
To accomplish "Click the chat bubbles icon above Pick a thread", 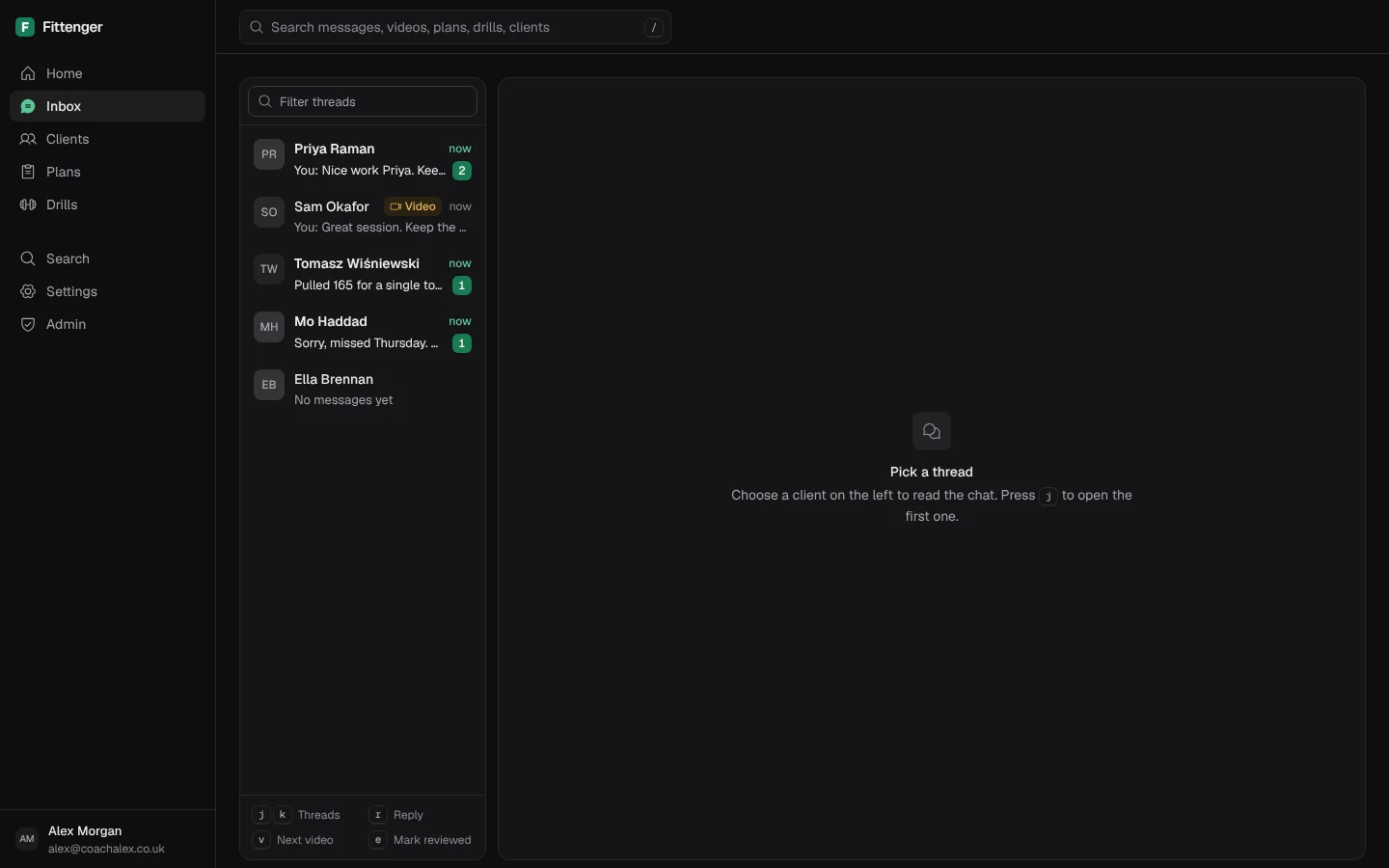I will tap(932, 431).
